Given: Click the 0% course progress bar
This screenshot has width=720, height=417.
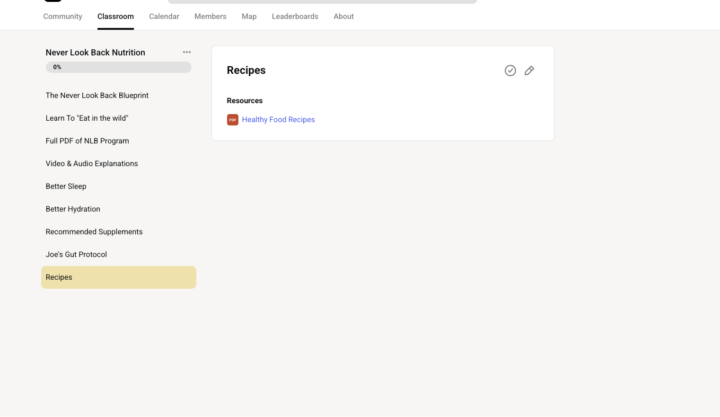Looking at the screenshot, I should point(118,67).
